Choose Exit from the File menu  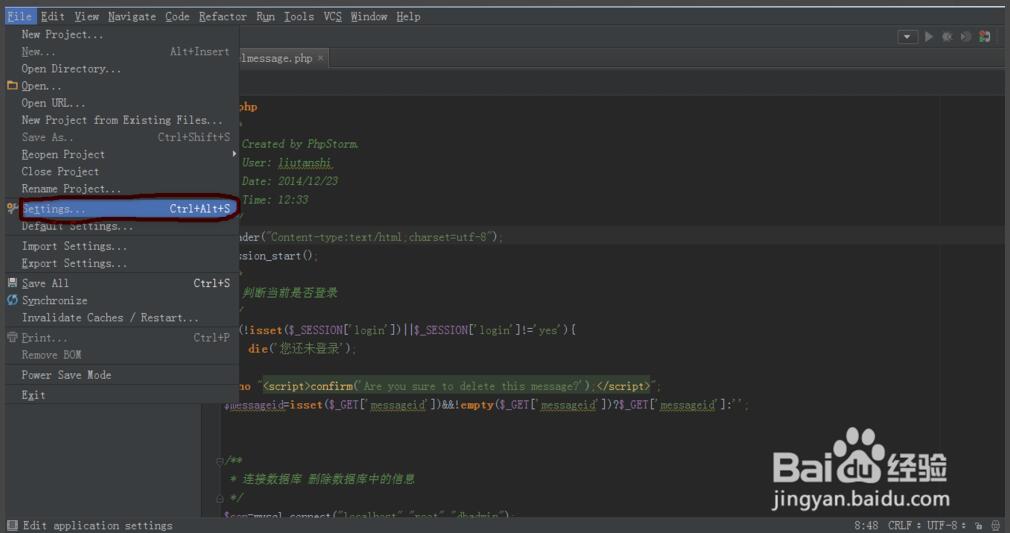pos(122,395)
